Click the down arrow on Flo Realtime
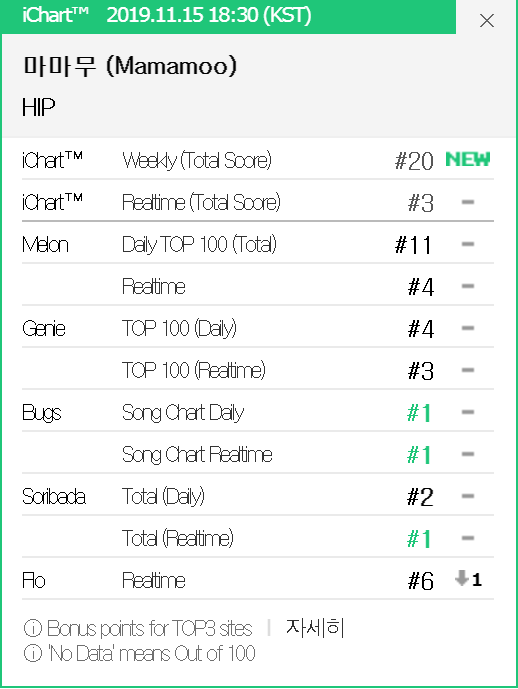Screen dimensions: 518x689 point(462,579)
